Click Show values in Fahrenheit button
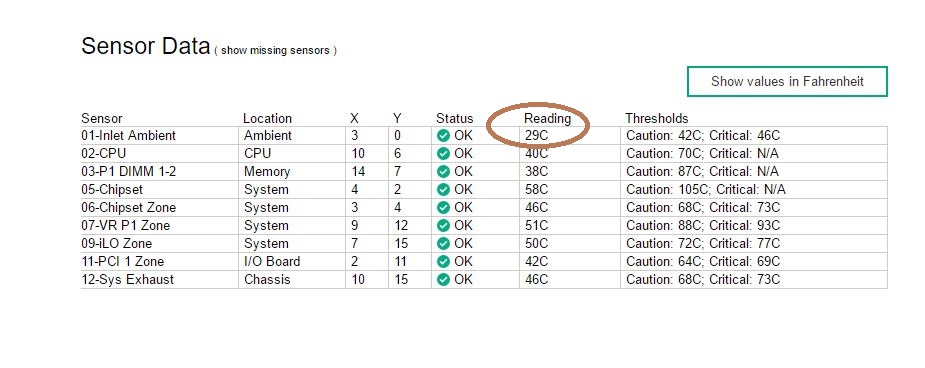925x368 pixels. 787,81
